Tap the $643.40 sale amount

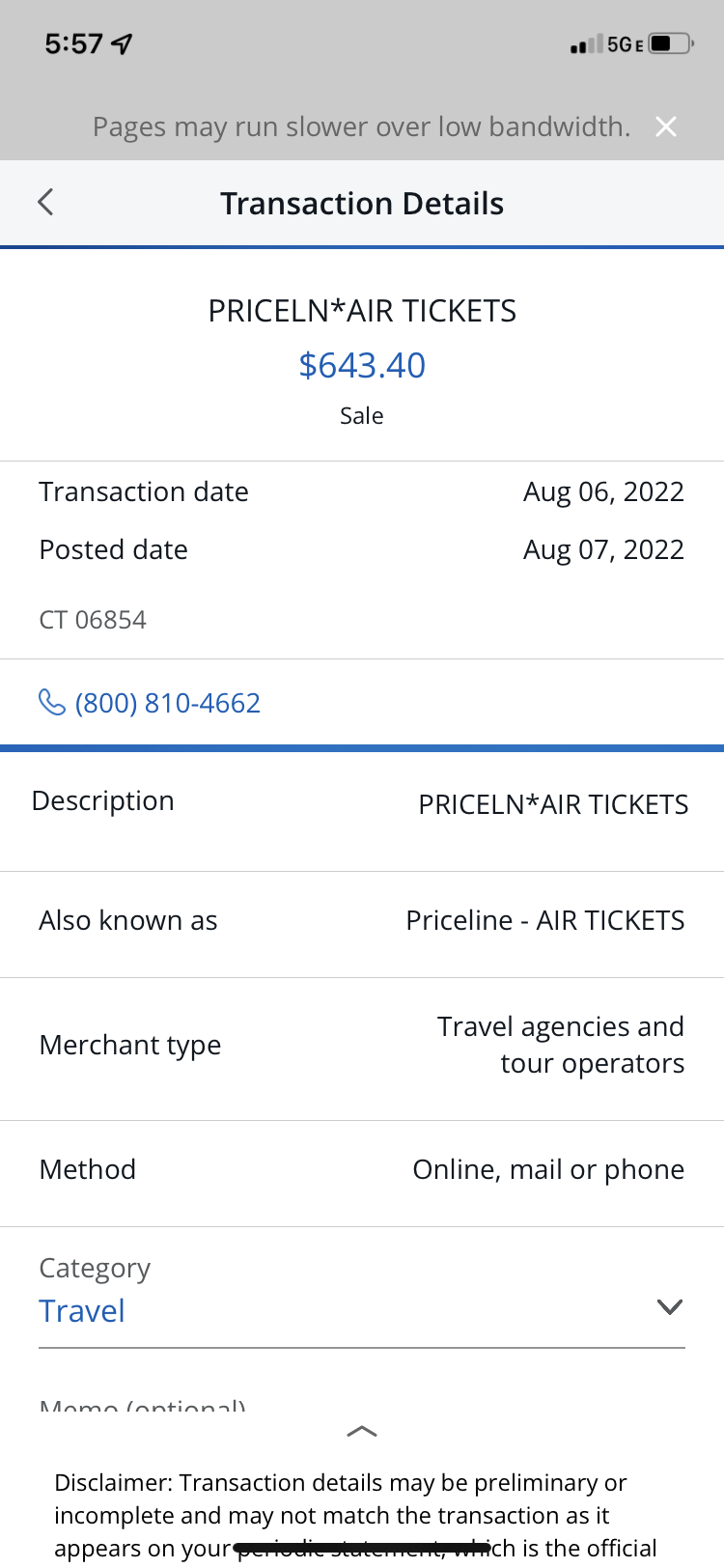(362, 365)
